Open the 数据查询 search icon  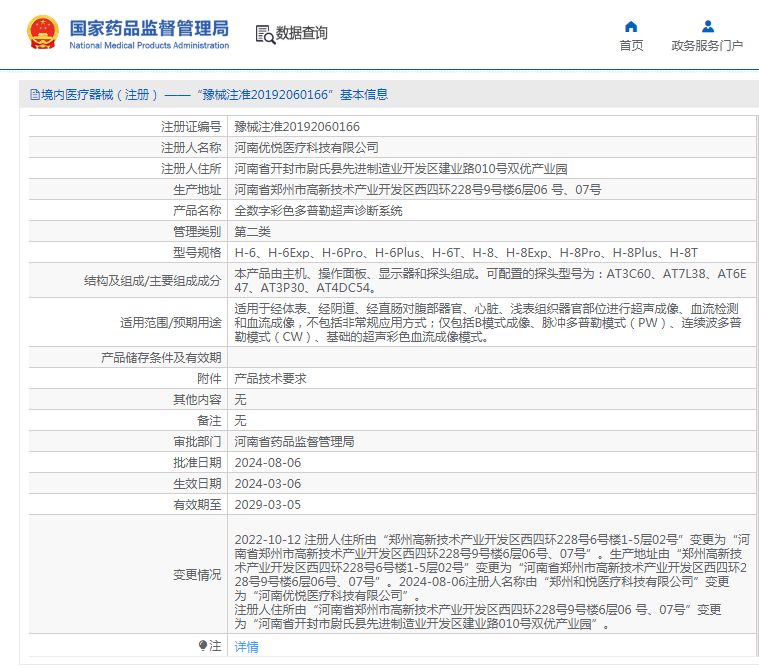point(265,34)
